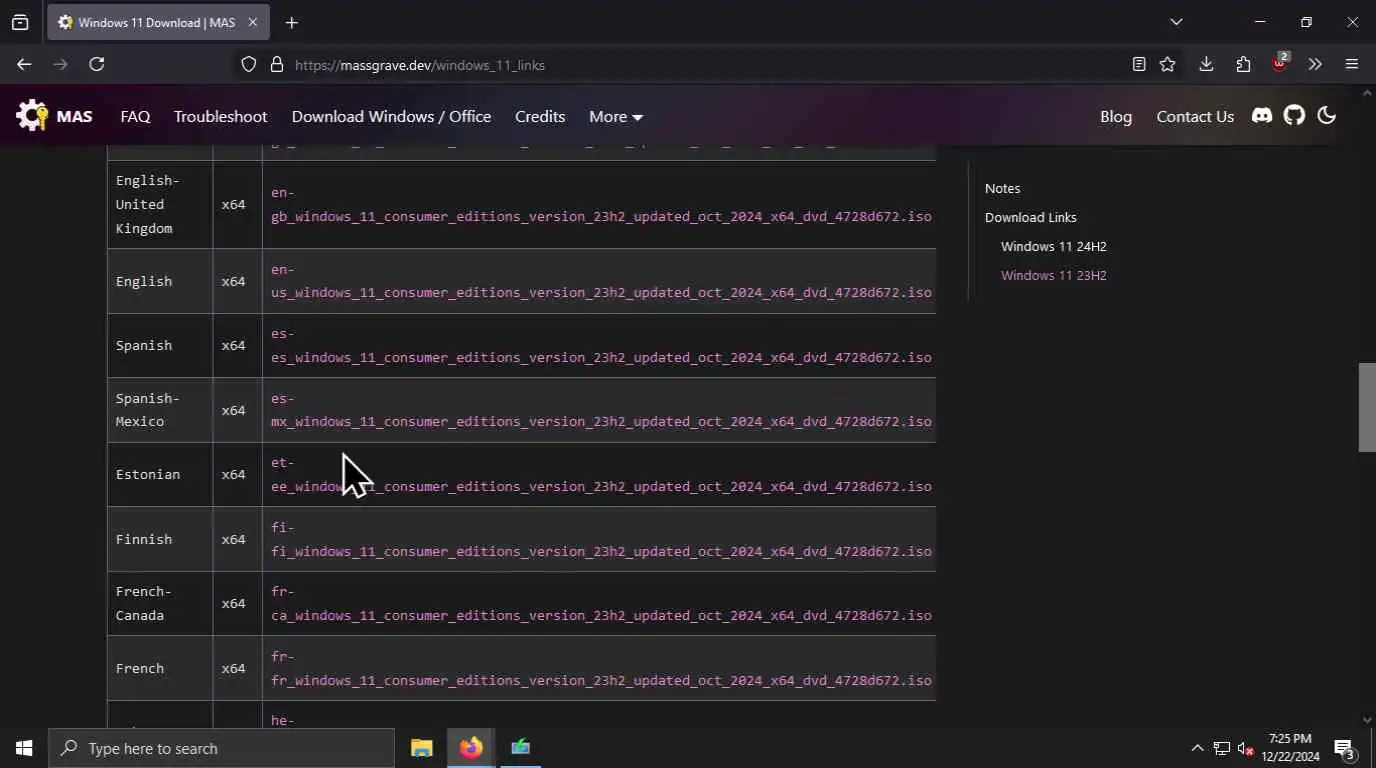Download the fr-fr Windows 11 ISO

(601, 668)
